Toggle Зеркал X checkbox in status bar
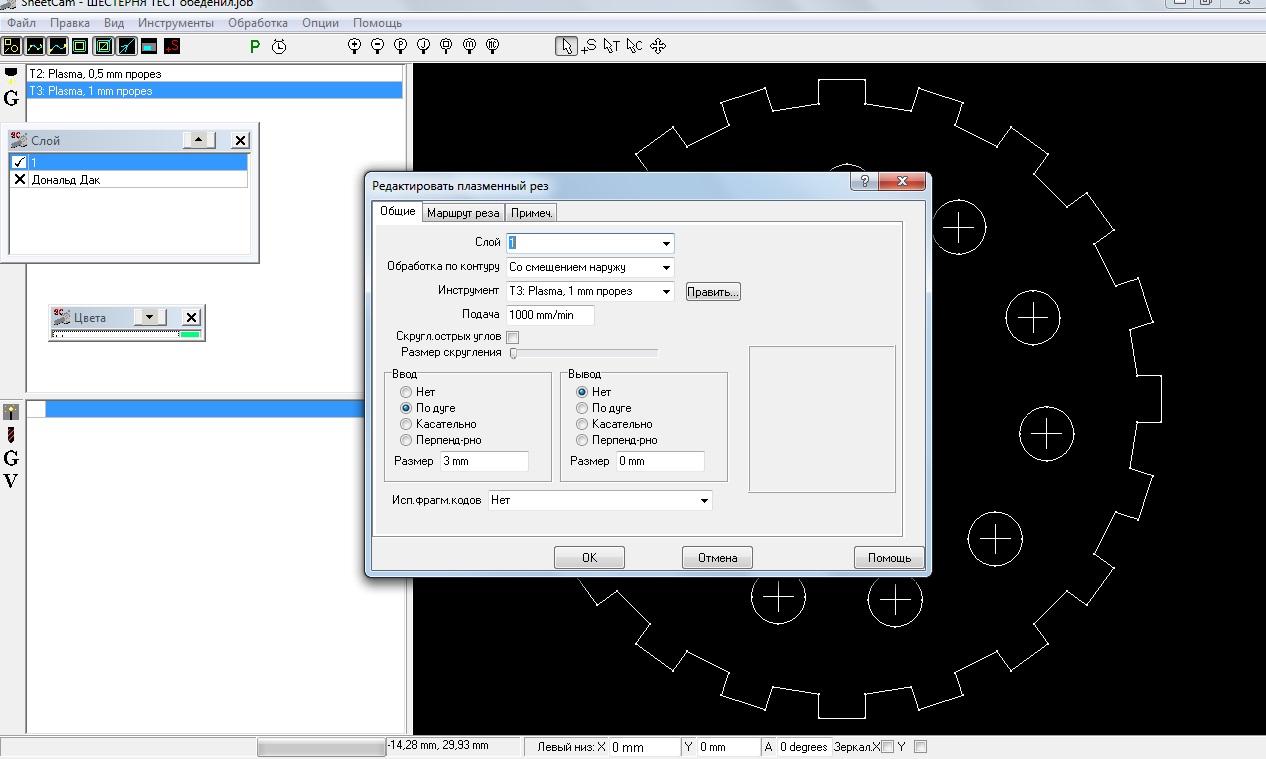The height and width of the screenshot is (759, 1266). click(887, 747)
